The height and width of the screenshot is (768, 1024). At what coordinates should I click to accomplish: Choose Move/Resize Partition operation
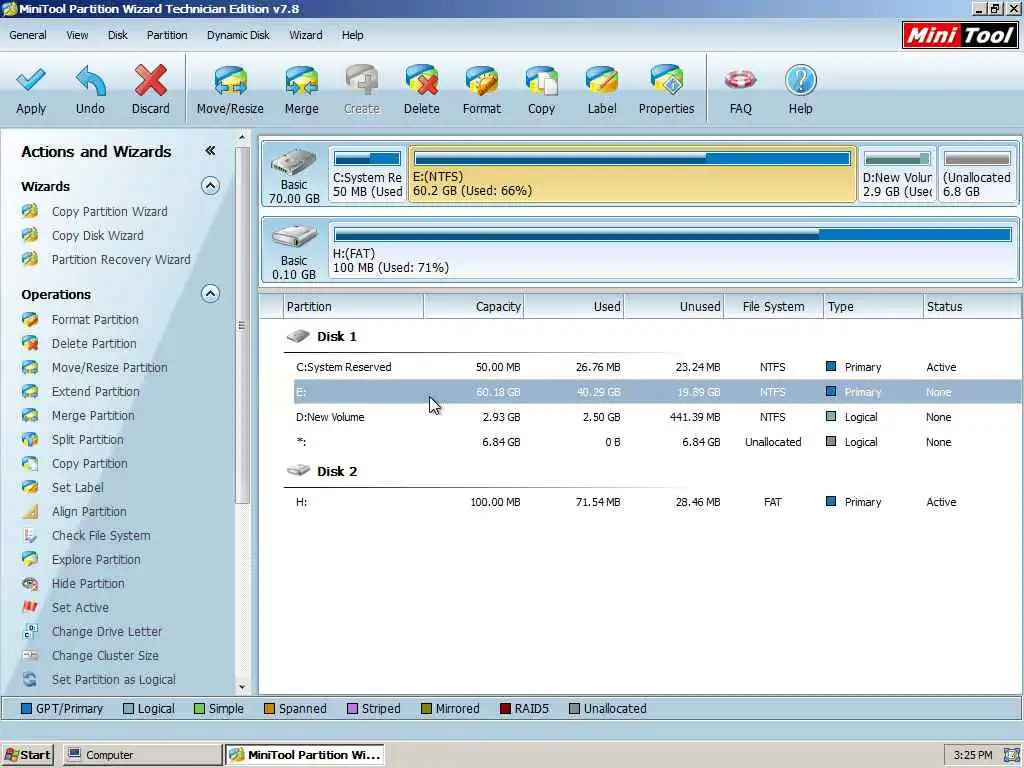tap(109, 368)
